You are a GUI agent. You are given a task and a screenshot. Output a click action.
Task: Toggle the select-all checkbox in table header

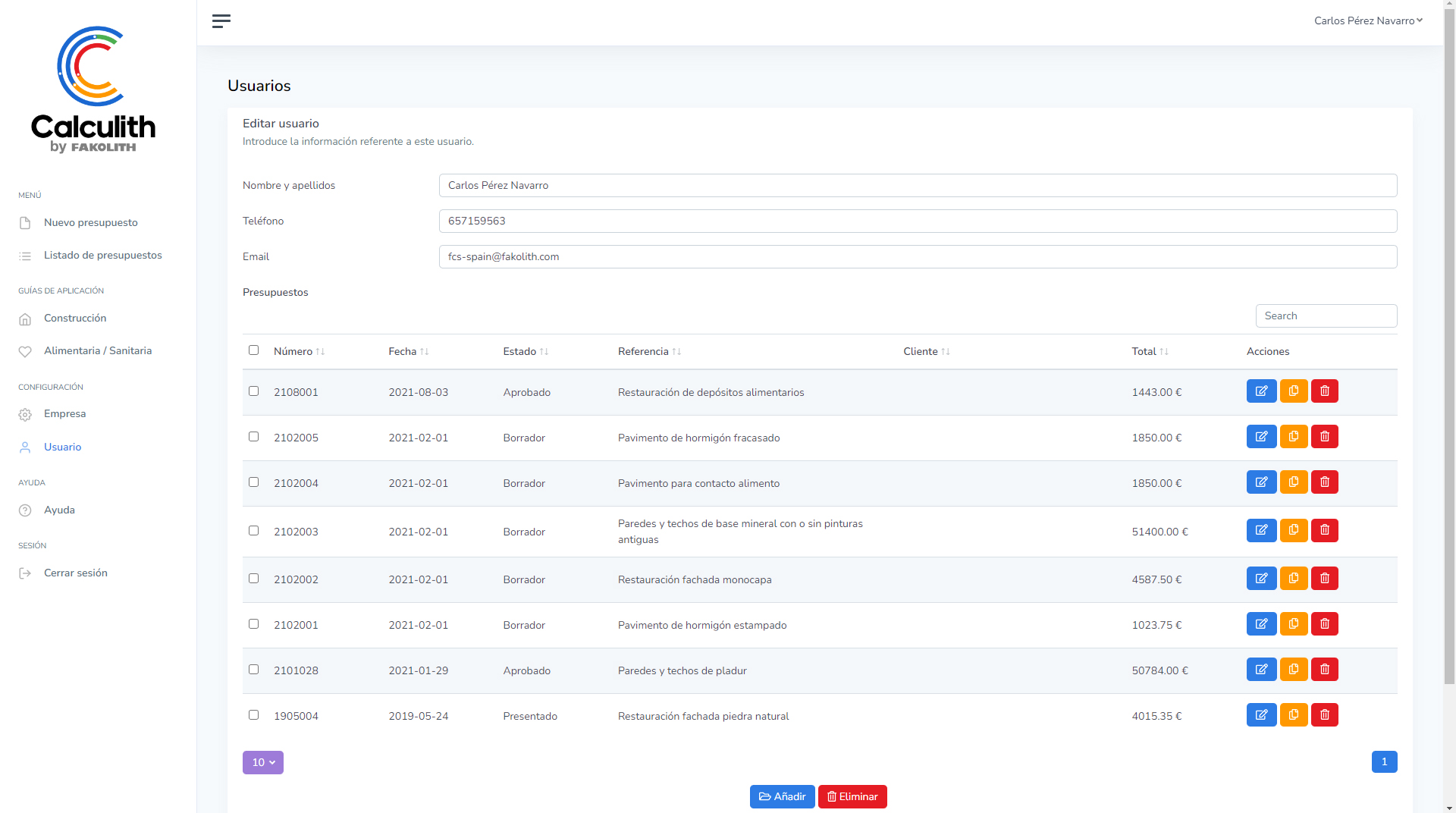[x=253, y=350]
